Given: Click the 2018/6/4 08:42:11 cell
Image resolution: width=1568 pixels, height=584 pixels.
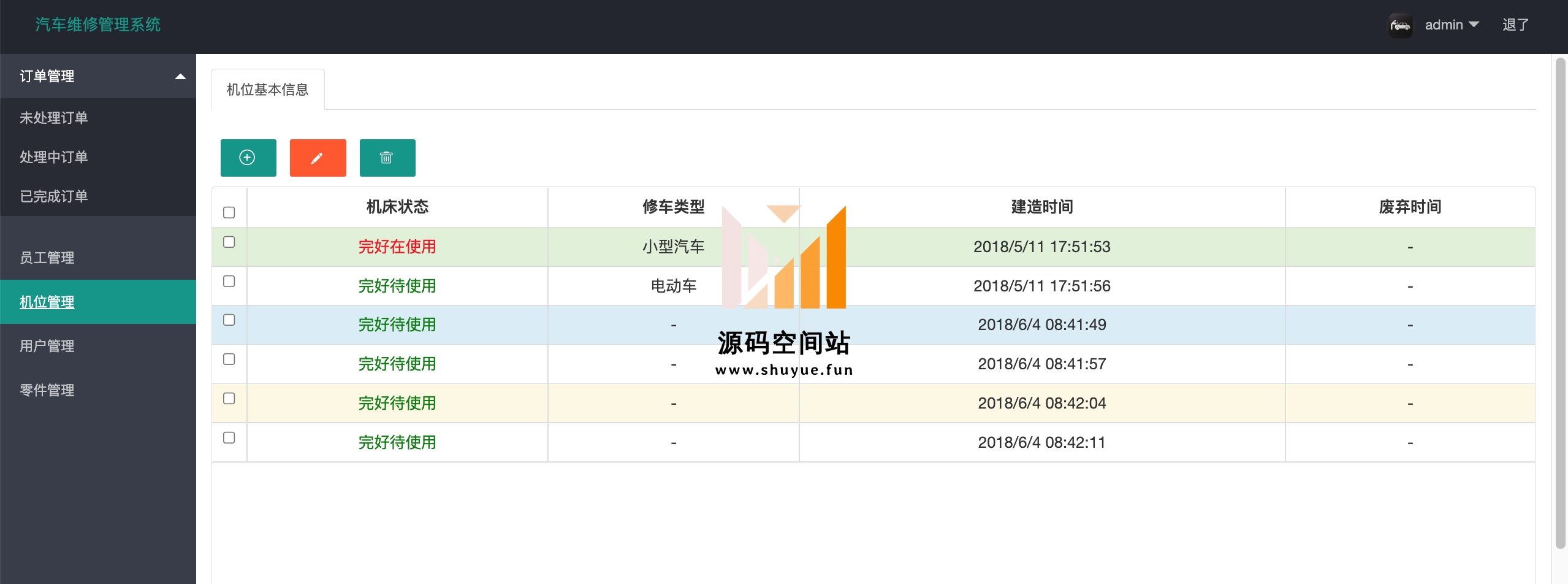Looking at the screenshot, I should pos(1042,442).
